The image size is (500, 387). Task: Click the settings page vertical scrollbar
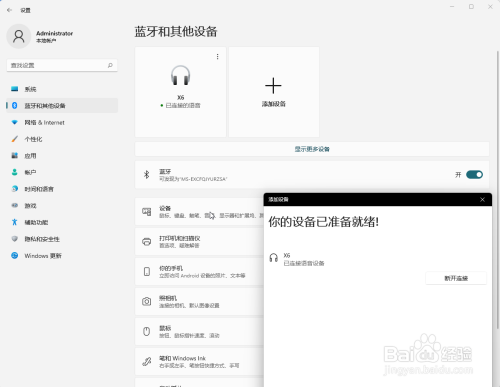point(498,190)
